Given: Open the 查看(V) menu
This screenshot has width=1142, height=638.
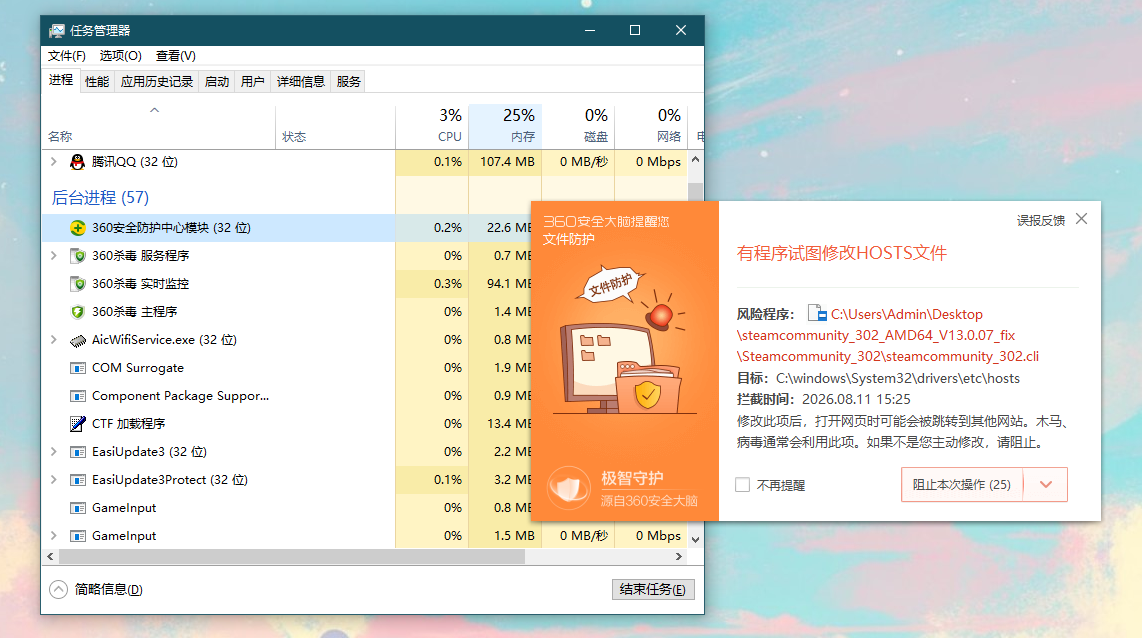Looking at the screenshot, I should click(x=176, y=56).
